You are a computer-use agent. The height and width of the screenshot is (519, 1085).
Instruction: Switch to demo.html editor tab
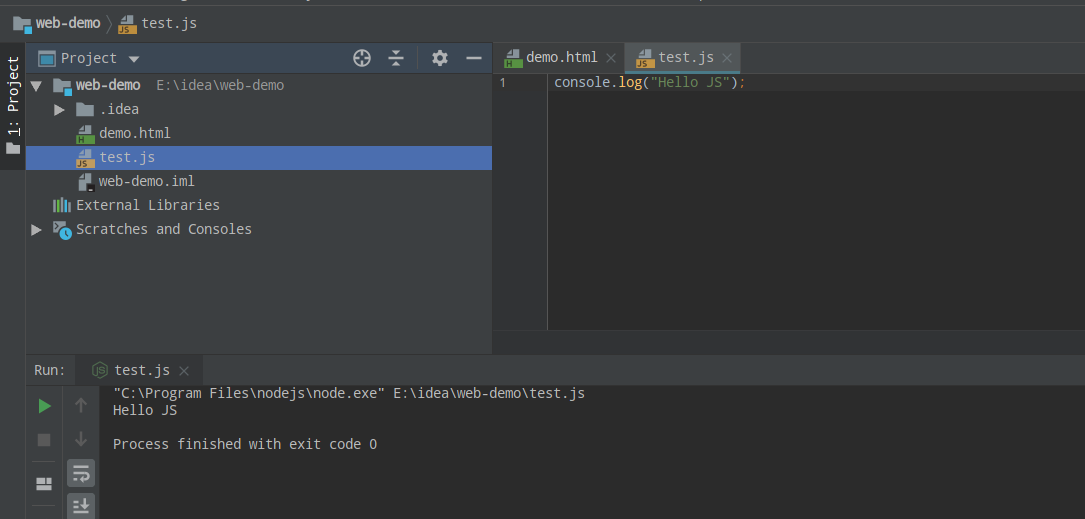pos(561,57)
